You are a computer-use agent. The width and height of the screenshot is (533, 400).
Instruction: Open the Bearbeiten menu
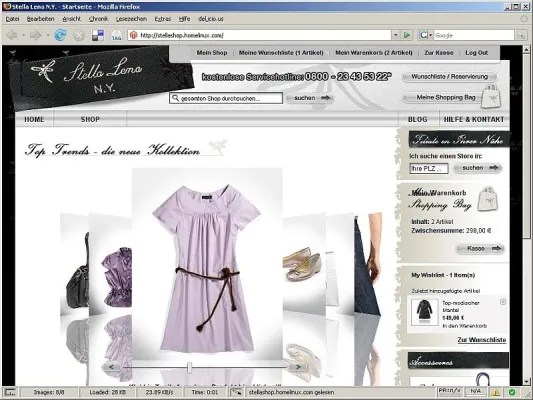coord(40,19)
